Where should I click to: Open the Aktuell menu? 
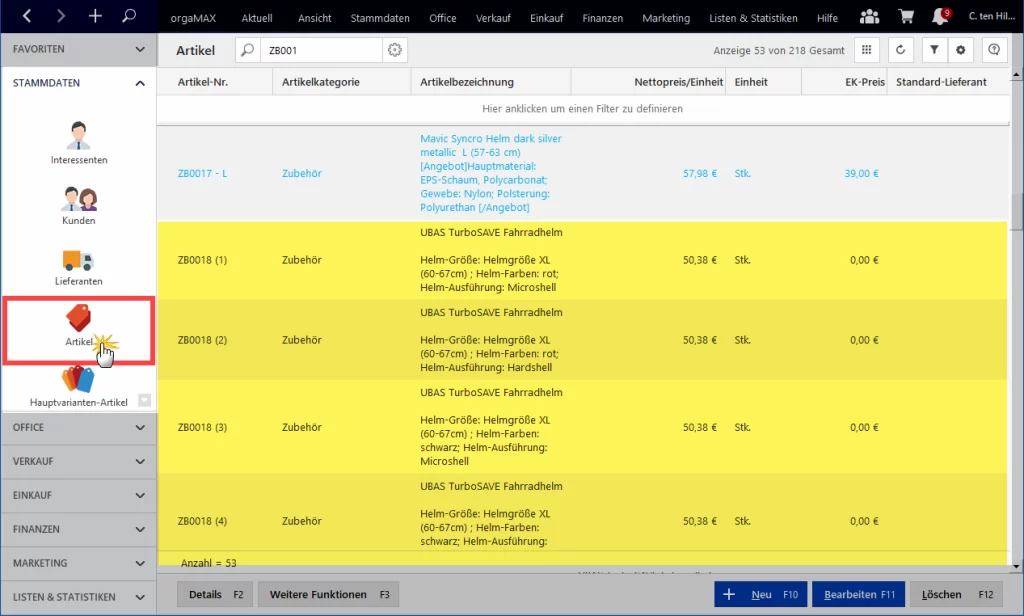coord(257,18)
